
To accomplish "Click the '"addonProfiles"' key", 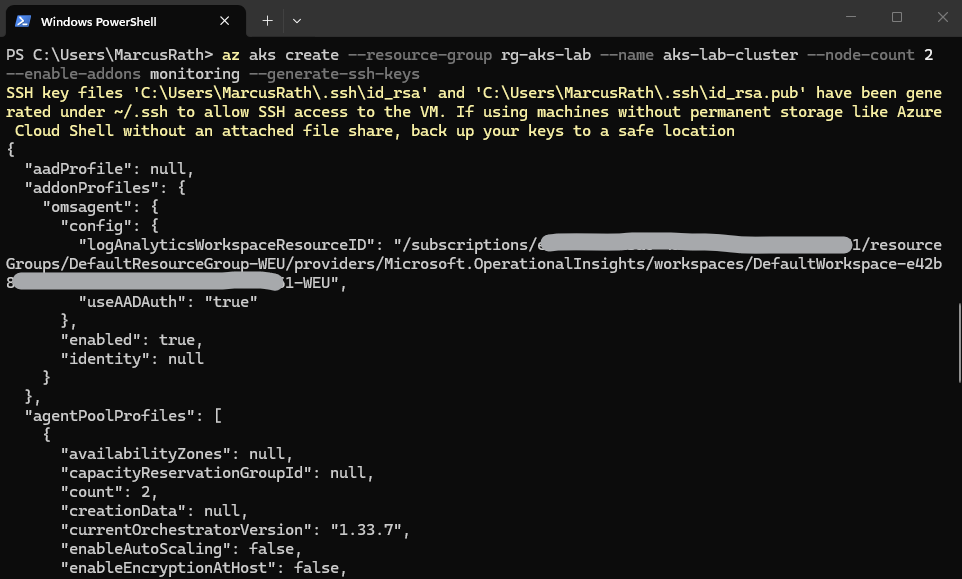I will click(91, 188).
